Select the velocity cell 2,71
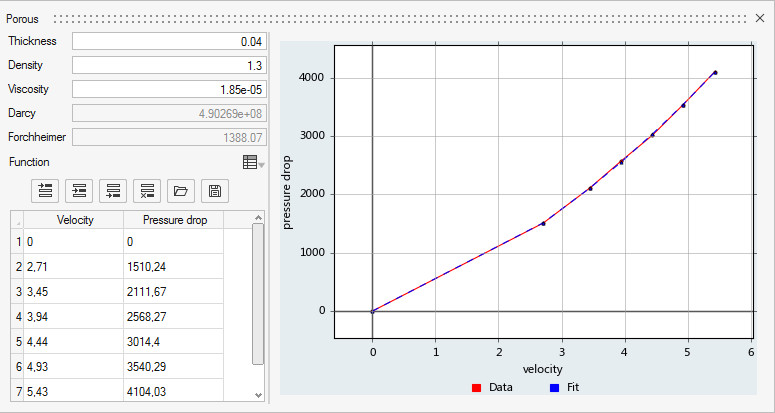775x413 pixels. coord(74,267)
